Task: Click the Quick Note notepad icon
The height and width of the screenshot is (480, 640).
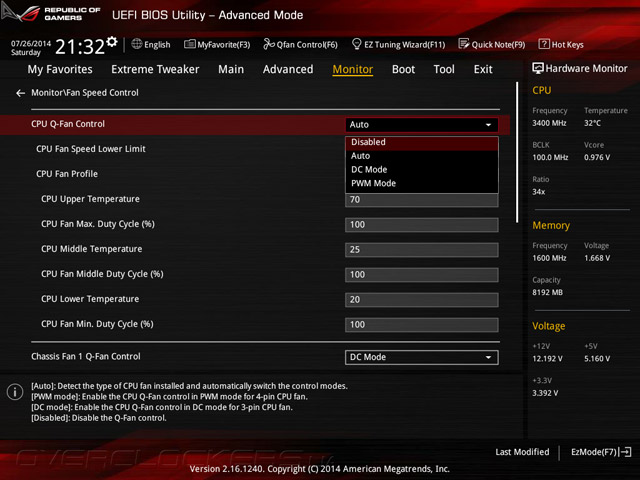Action: pyautogui.click(x=464, y=44)
